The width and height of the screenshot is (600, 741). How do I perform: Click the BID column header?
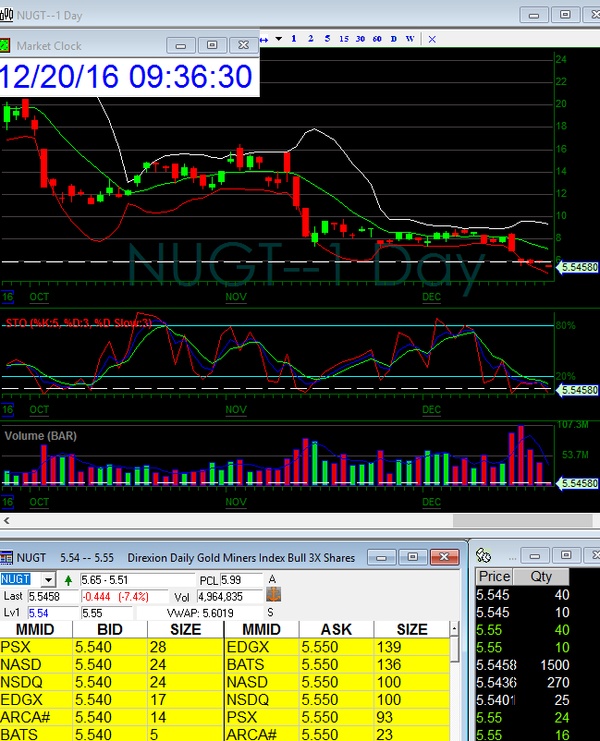(x=110, y=630)
